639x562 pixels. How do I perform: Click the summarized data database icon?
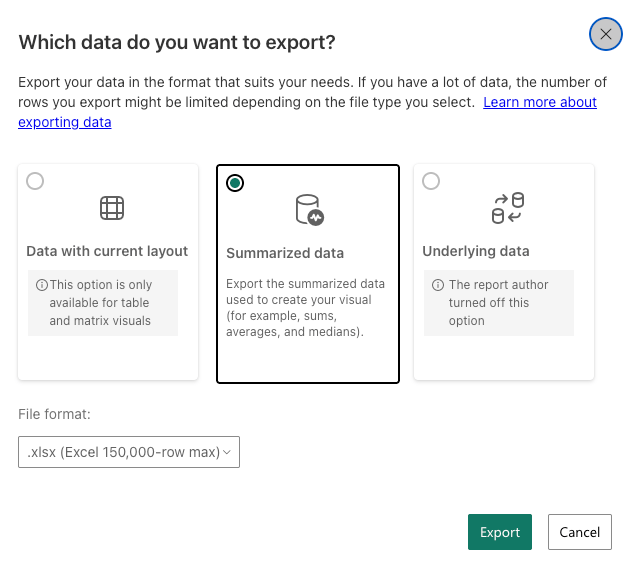tap(309, 210)
